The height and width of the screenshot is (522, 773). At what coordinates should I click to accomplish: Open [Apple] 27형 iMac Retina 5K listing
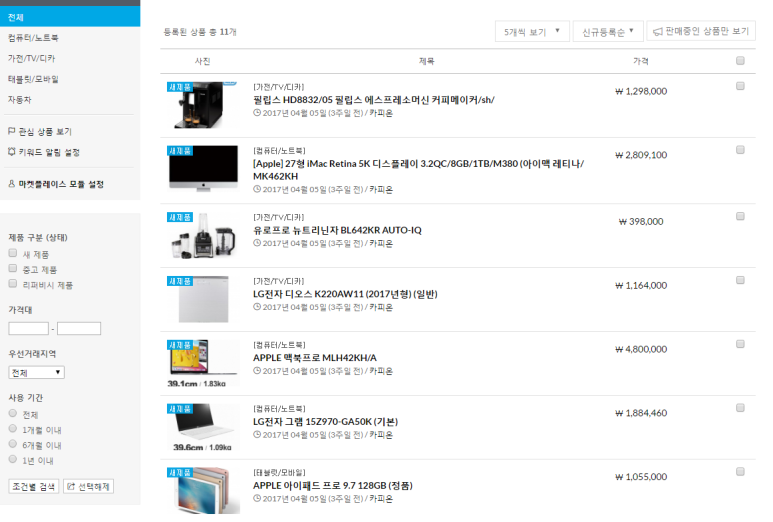419,170
